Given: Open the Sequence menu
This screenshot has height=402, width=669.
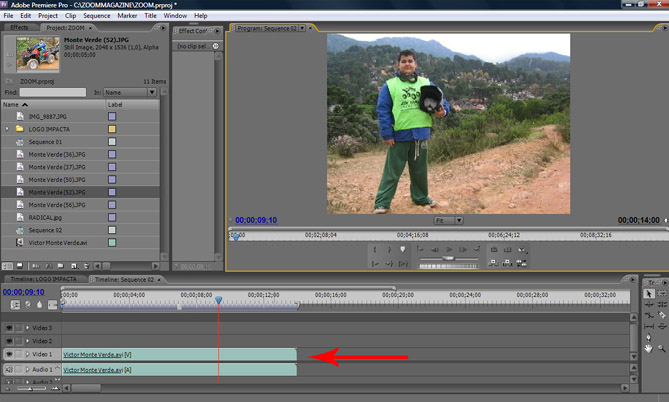Looking at the screenshot, I should [97, 16].
